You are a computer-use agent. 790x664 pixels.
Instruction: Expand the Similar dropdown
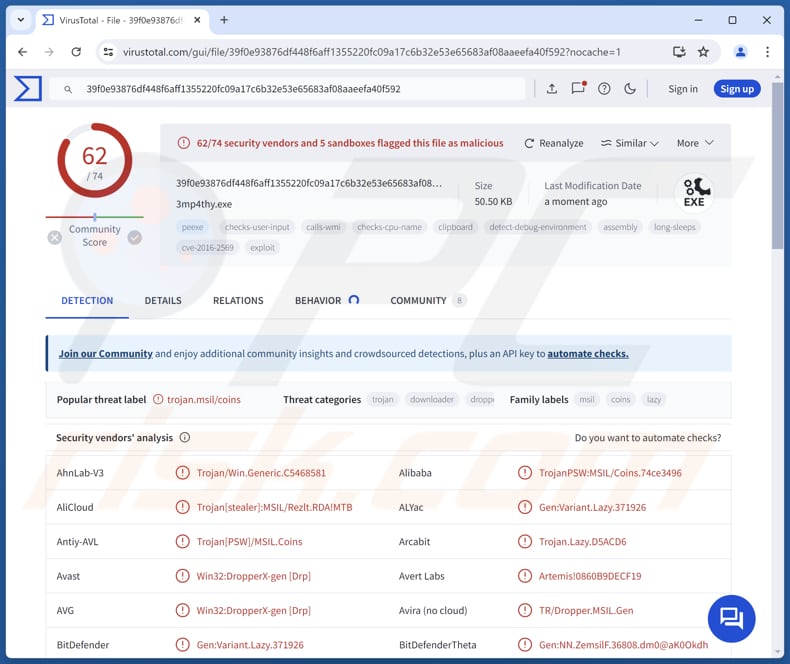pos(630,144)
